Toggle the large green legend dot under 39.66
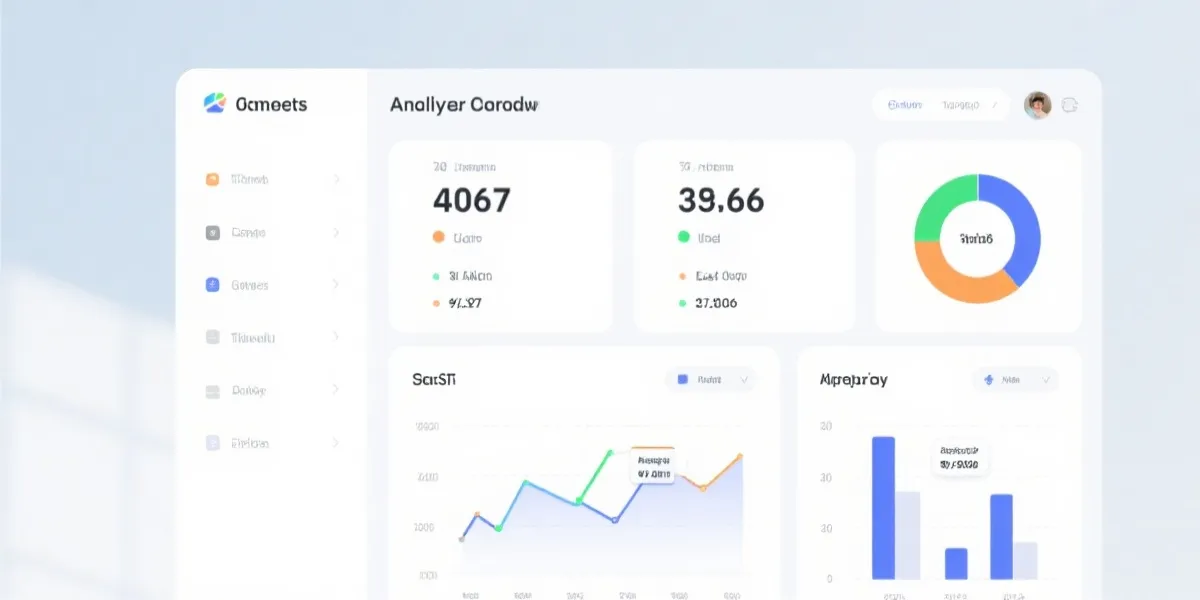 (684, 238)
